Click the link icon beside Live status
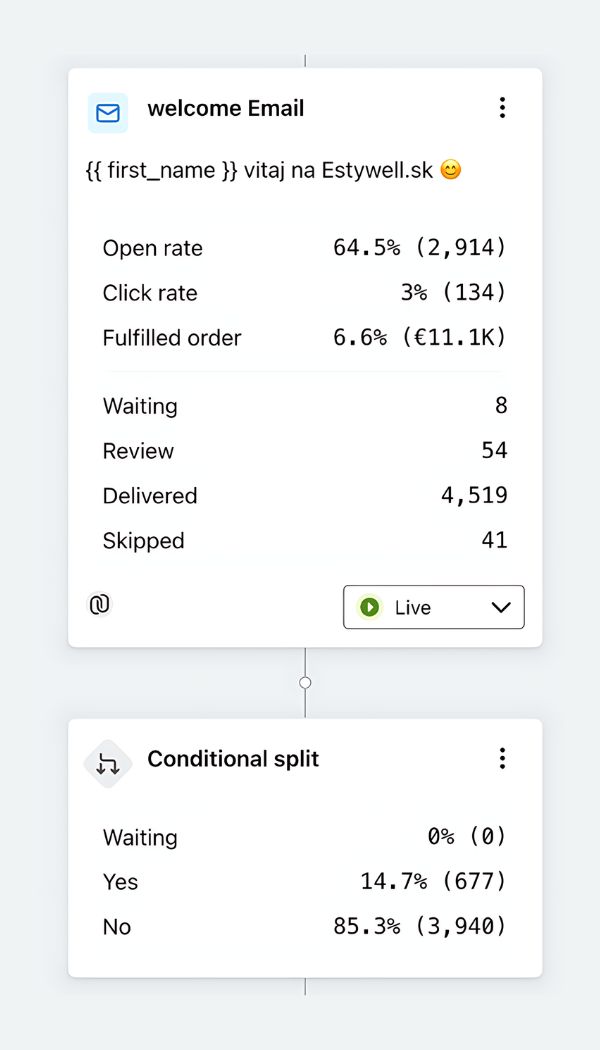This screenshot has height=1050, width=600. coord(100,604)
